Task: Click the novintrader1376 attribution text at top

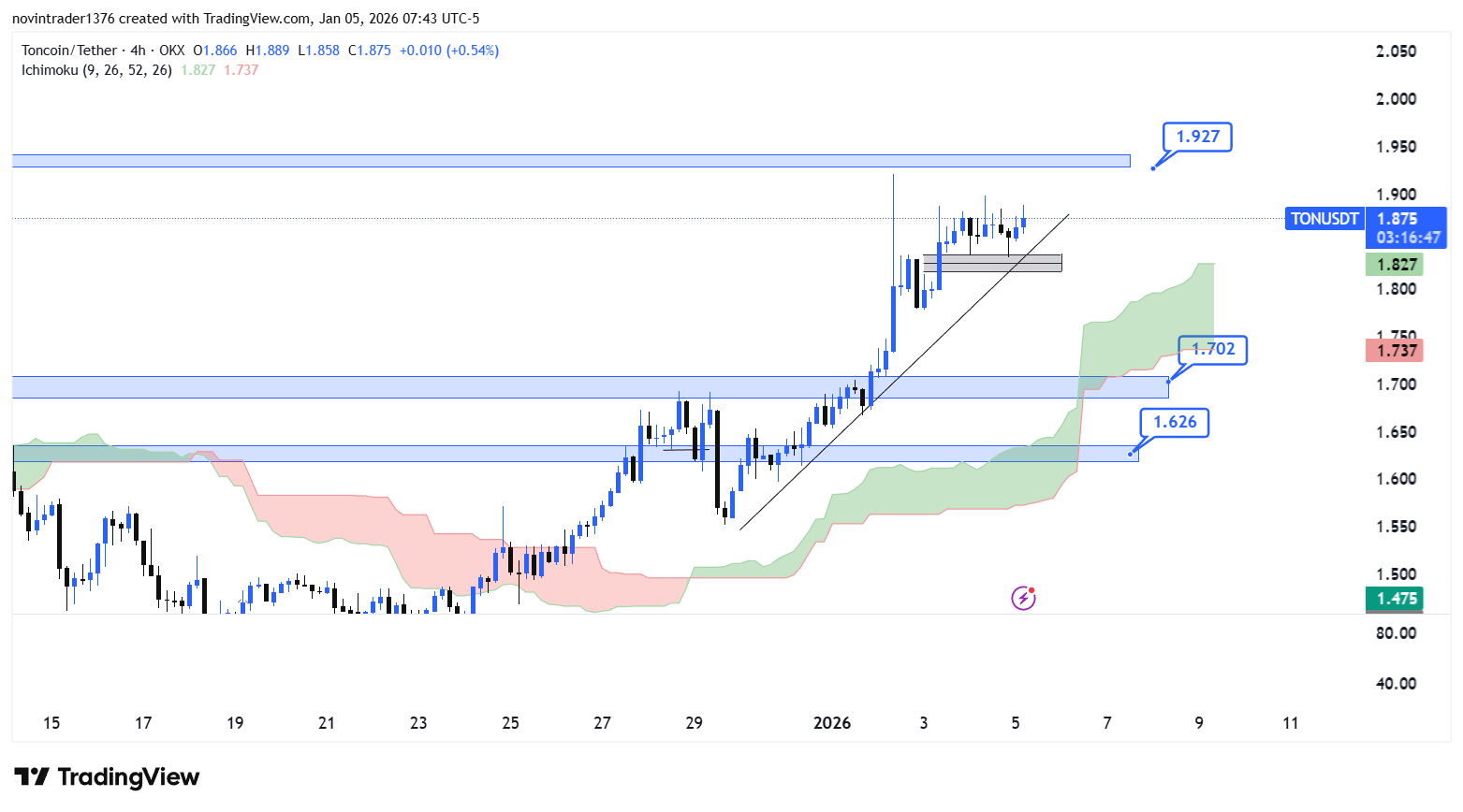Action: 64,19
